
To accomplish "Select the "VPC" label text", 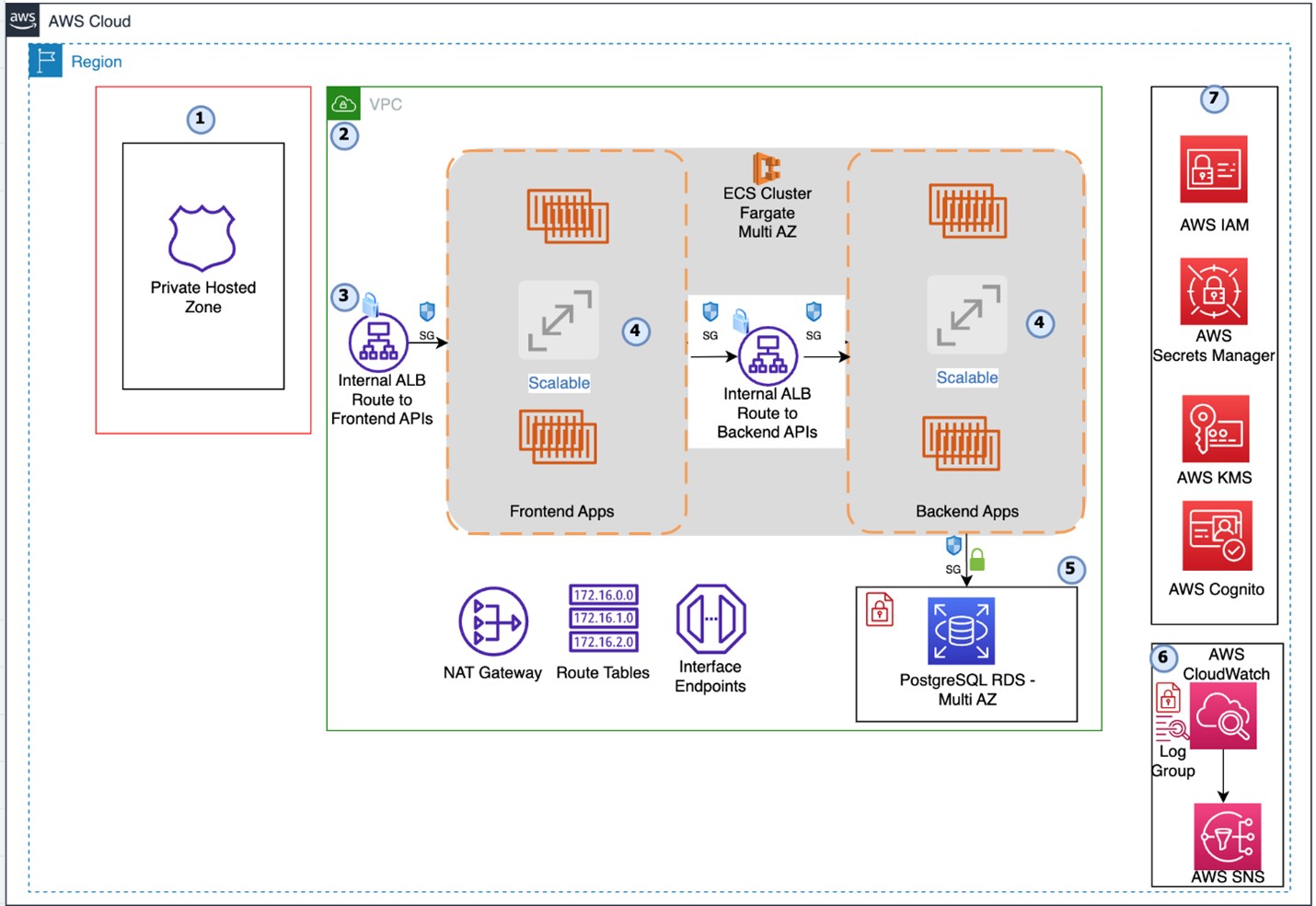I will point(386,105).
